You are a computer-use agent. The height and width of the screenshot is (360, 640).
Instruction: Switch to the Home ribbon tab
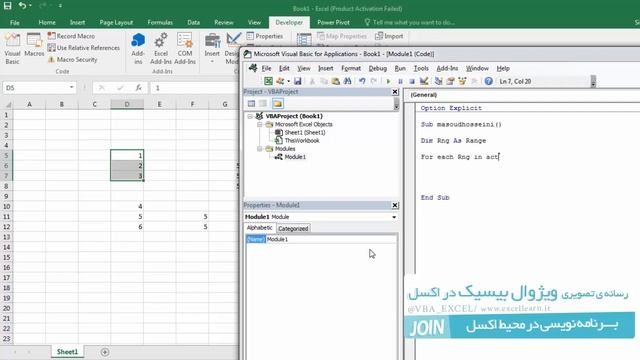pyautogui.click(x=47, y=22)
